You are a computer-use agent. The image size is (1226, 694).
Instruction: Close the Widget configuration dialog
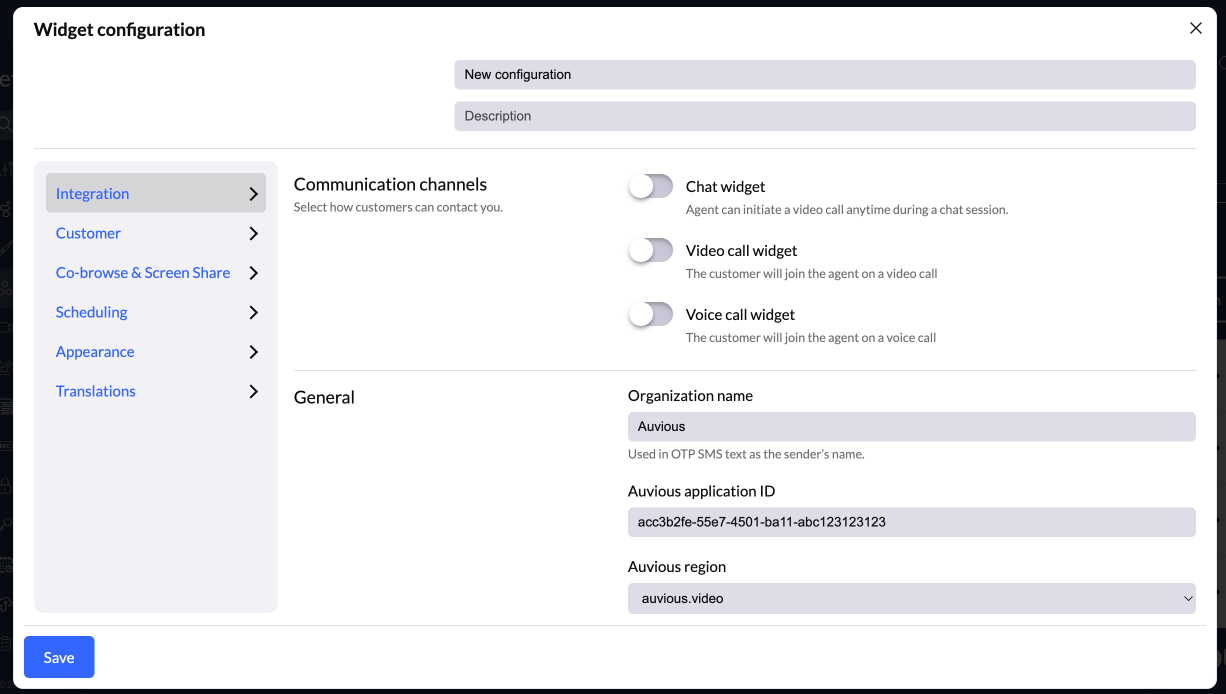1195,28
